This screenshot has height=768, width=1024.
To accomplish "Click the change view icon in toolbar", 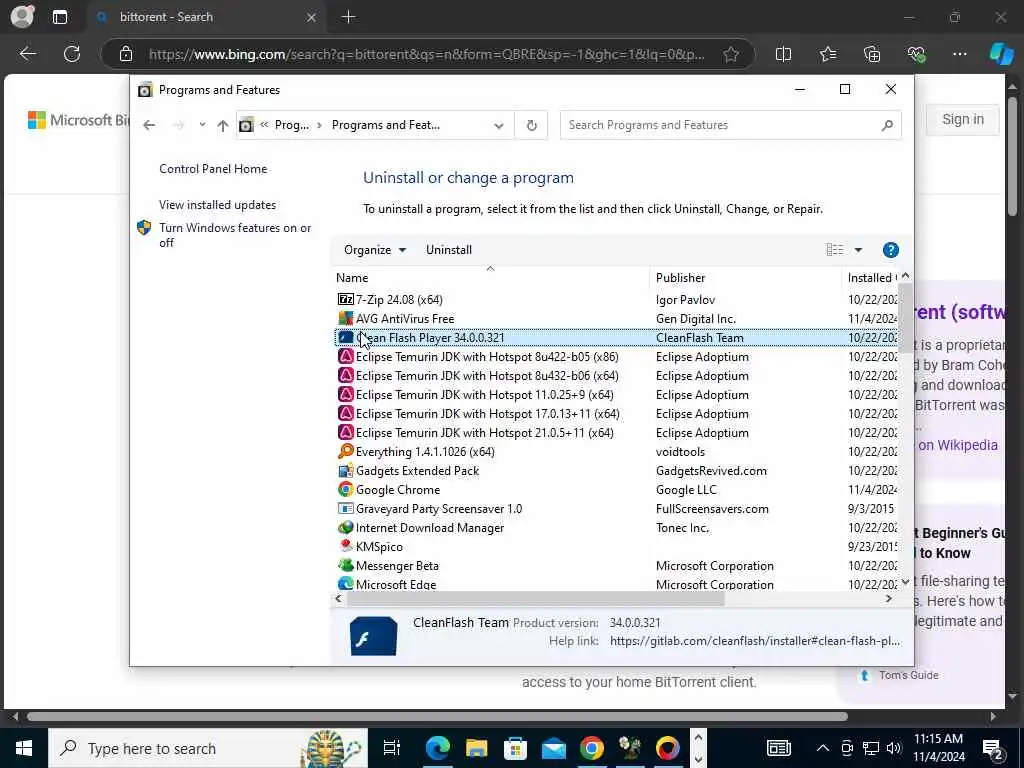I will click(x=835, y=249).
